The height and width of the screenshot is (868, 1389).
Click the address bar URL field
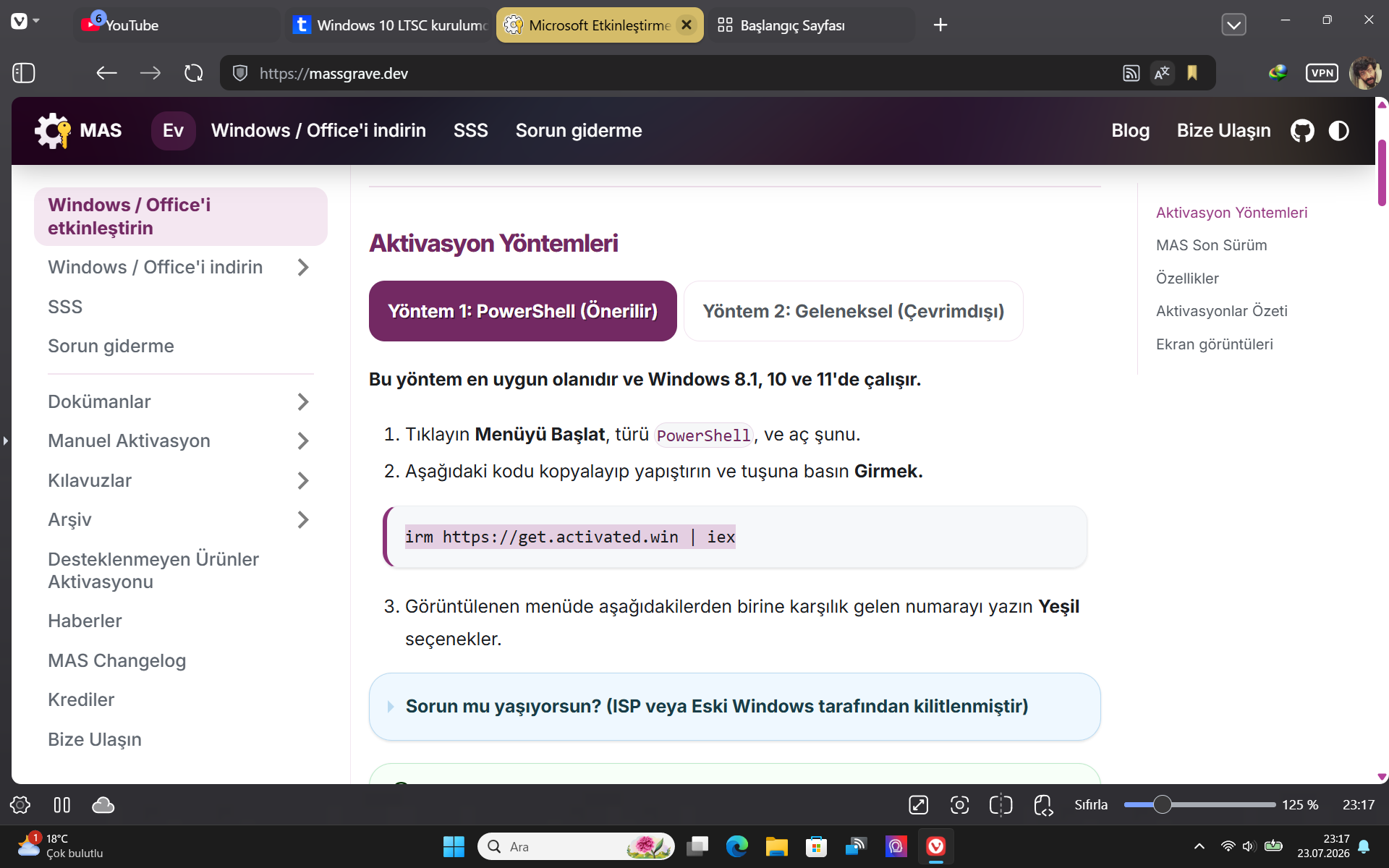[680, 73]
